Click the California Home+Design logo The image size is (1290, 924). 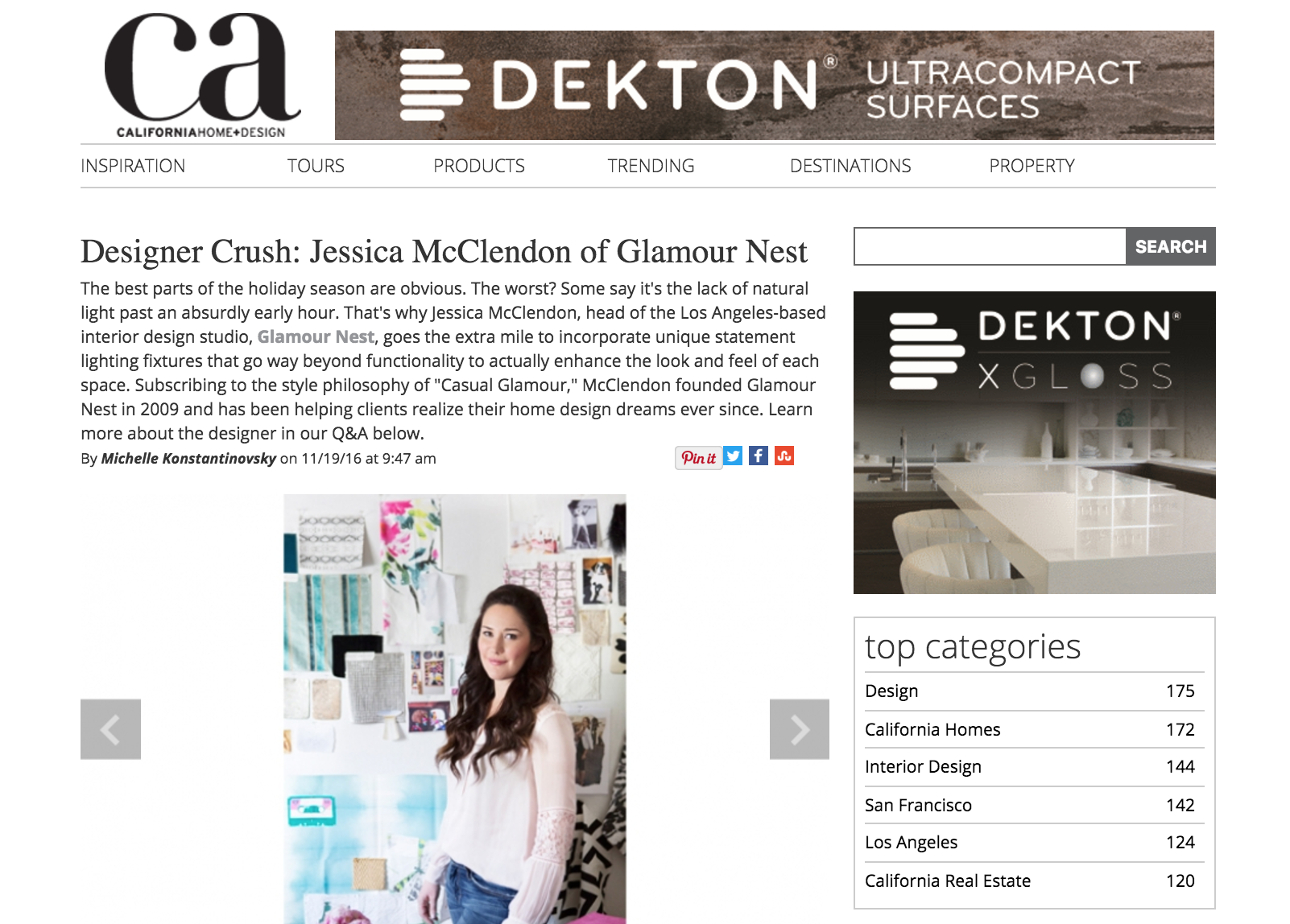[x=201, y=76]
